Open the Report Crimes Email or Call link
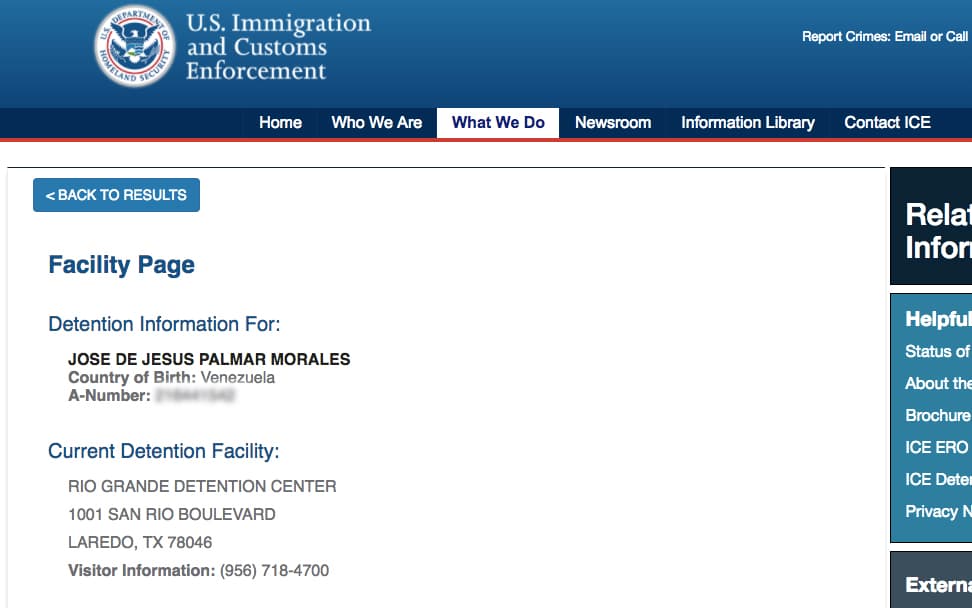The height and width of the screenshot is (608, 972). click(x=884, y=37)
